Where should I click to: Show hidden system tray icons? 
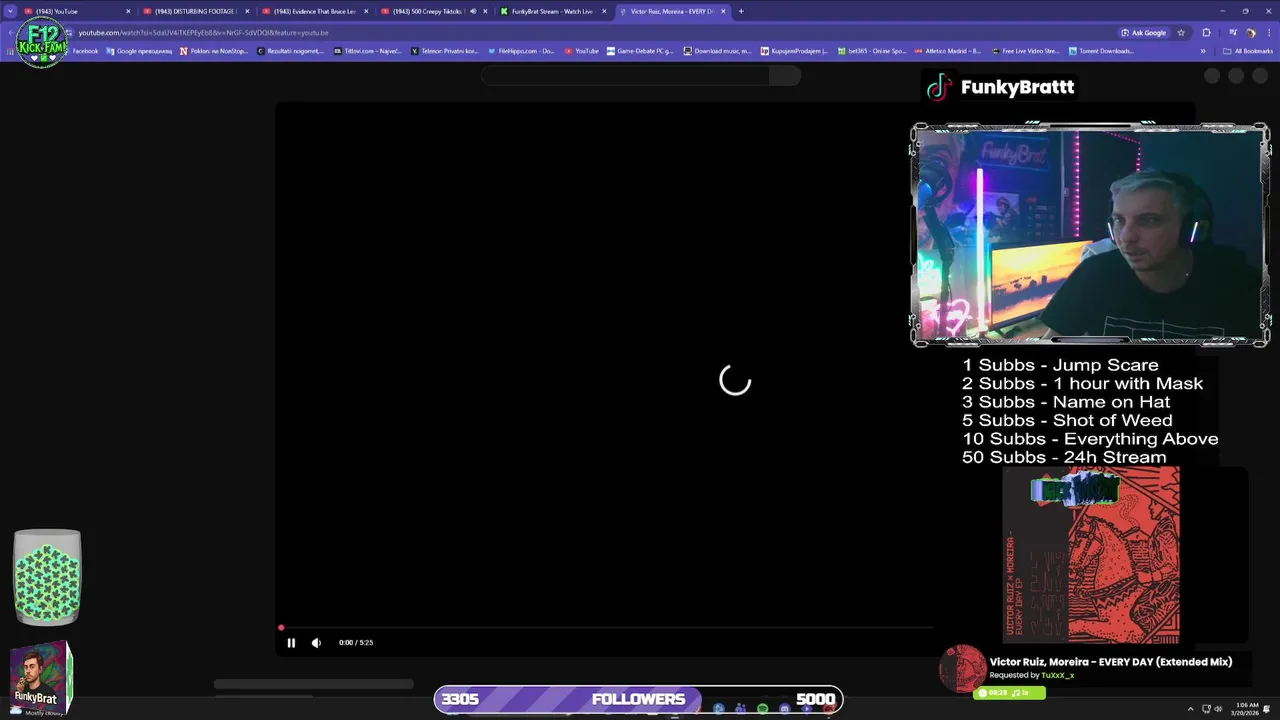[1191, 709]
